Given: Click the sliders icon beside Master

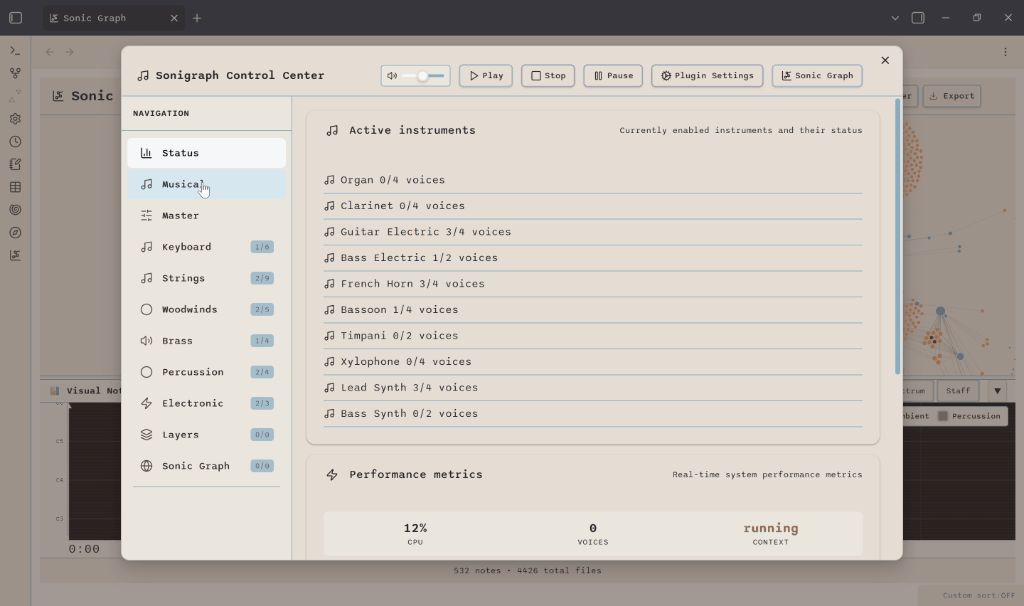Looking at the screenshot, I should pos(146,215).
